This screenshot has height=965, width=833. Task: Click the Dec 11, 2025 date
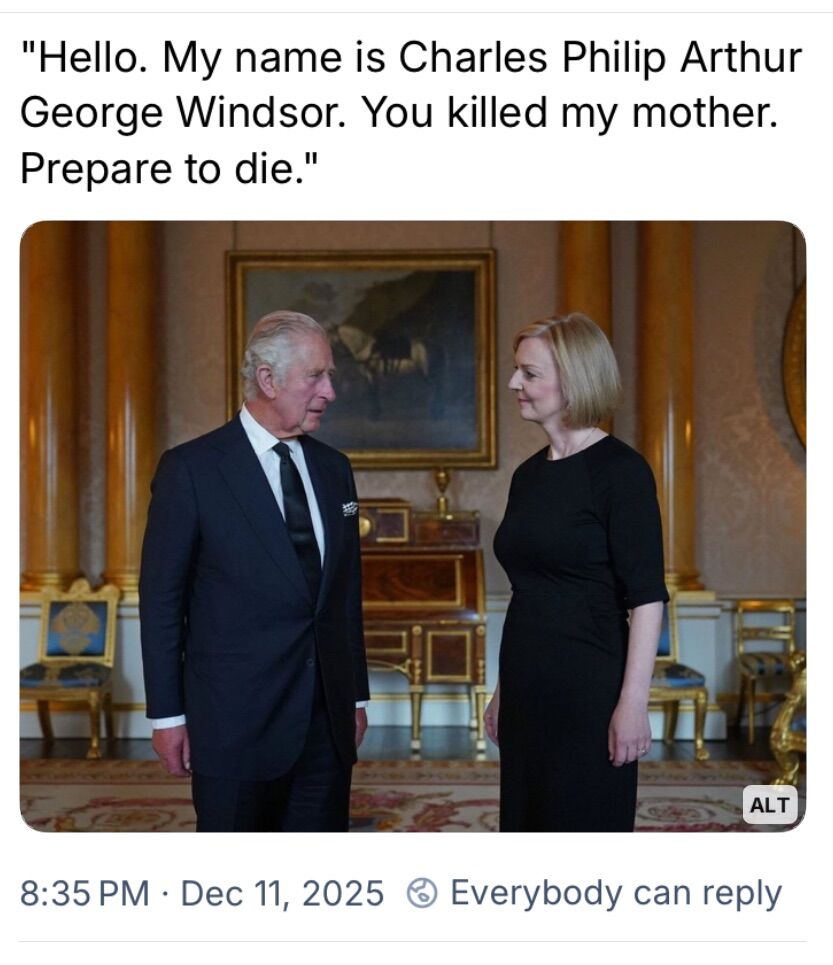tap(282, 893)
